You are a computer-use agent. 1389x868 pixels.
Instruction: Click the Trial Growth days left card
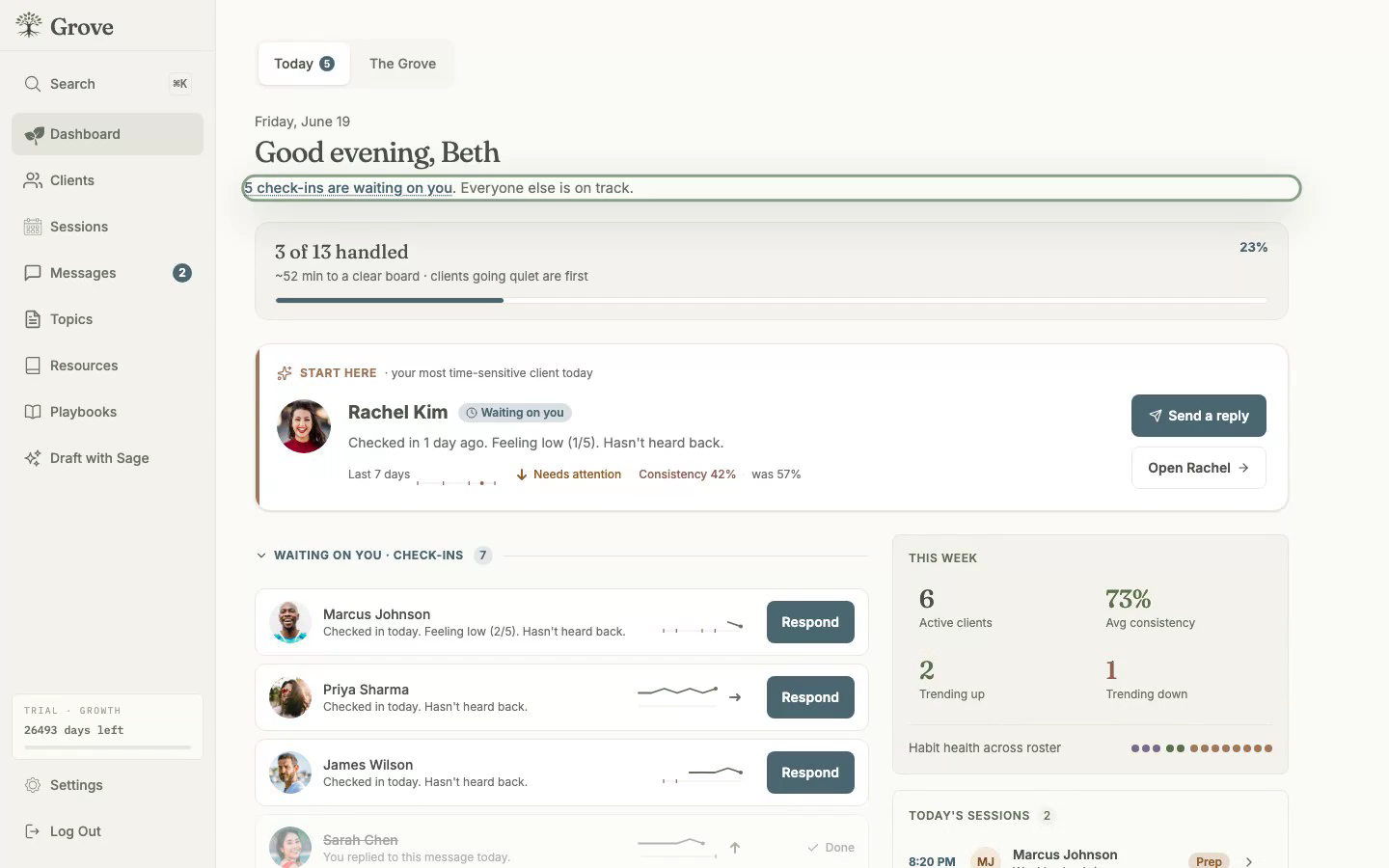107,726
